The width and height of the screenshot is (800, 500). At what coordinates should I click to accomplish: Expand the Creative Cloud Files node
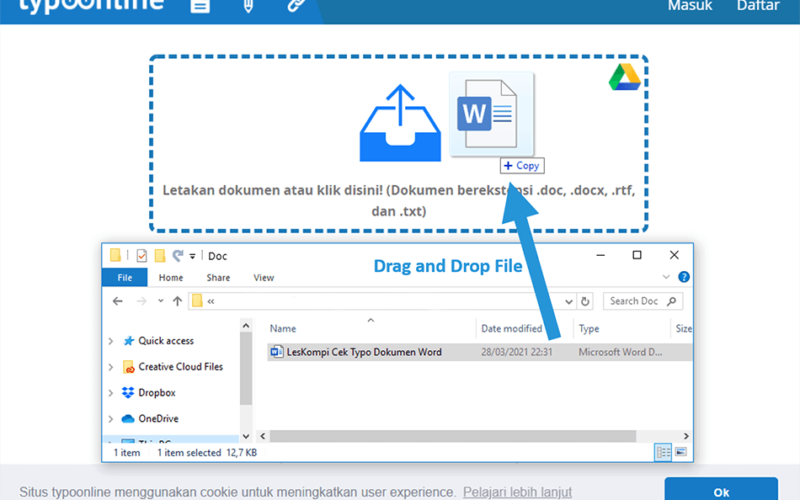pos(111,367)
